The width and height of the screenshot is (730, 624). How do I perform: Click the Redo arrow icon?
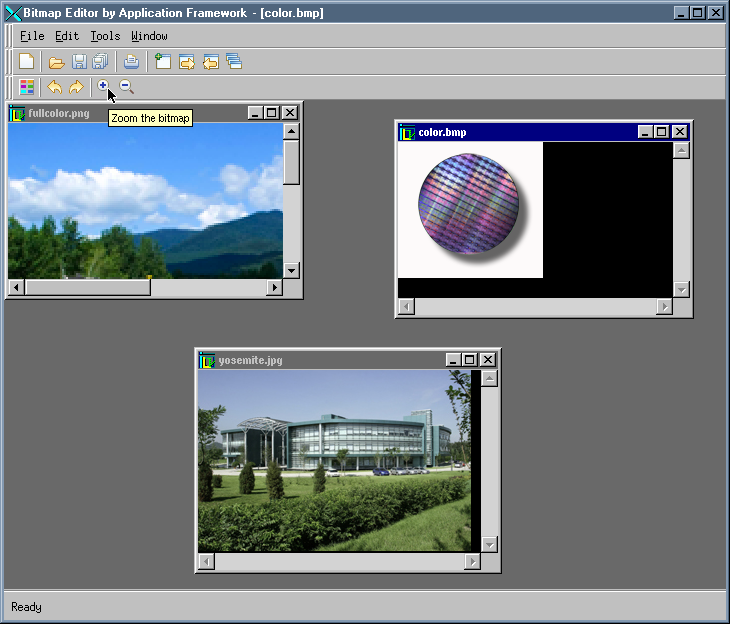(x=76, y=88)
